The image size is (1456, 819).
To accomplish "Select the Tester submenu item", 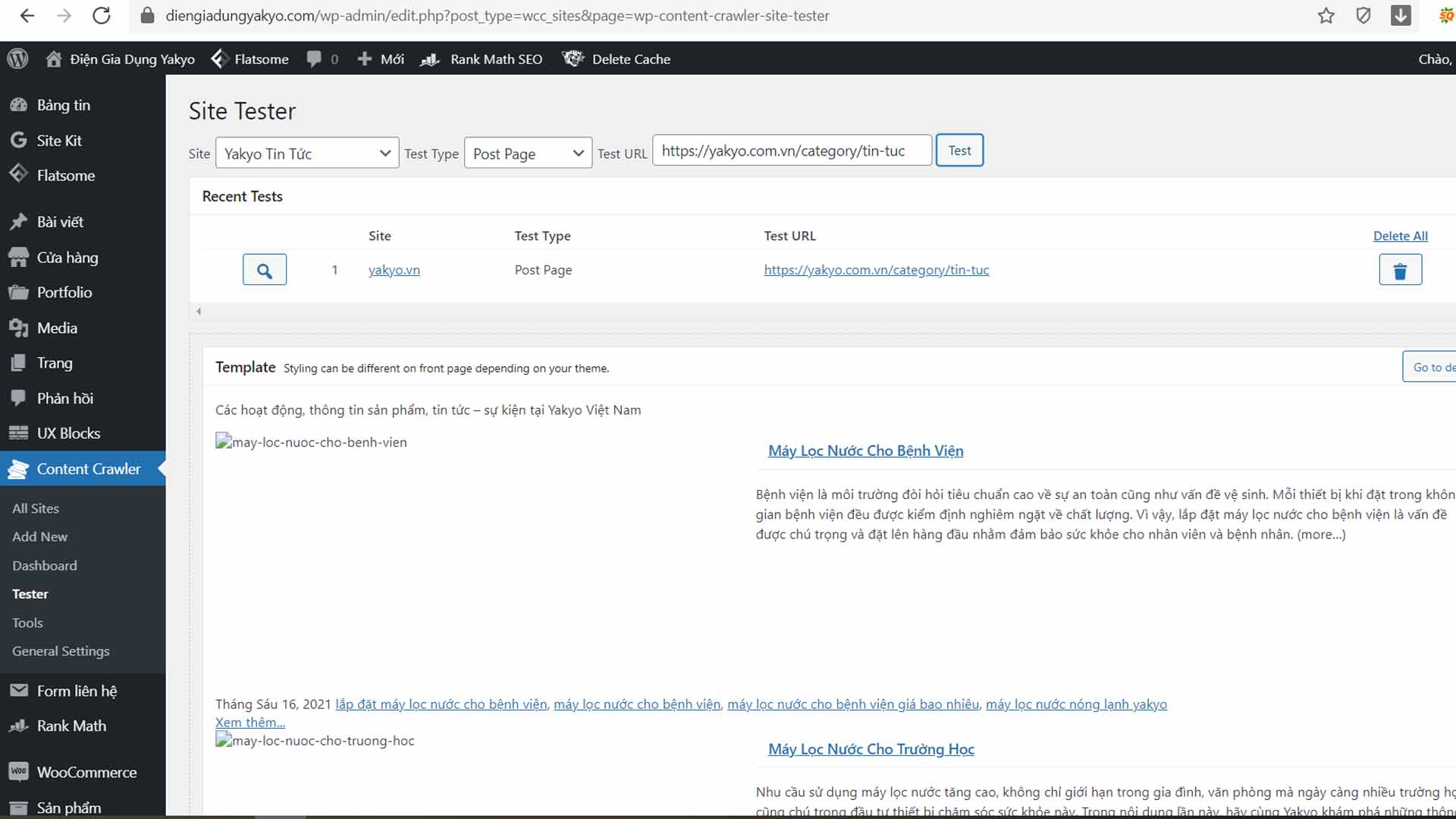I will click(x=30, y=594).
